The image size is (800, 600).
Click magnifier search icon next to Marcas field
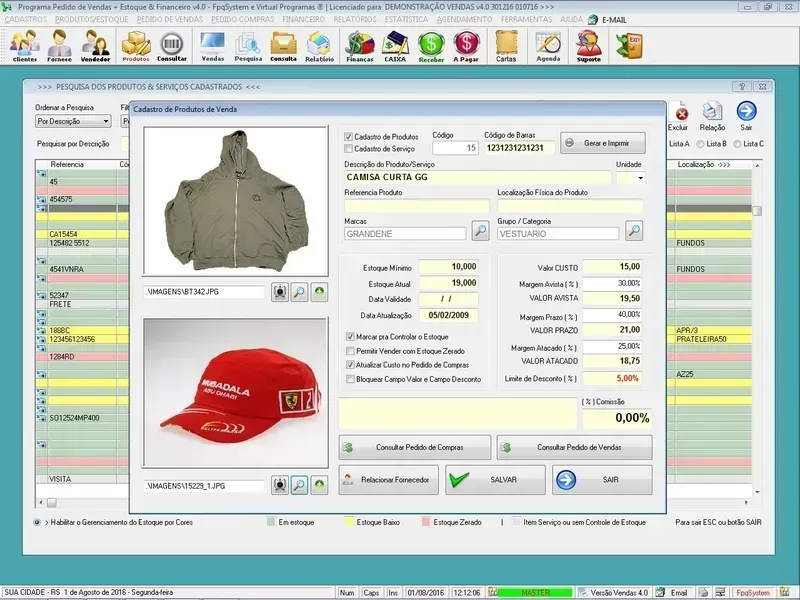480,232
